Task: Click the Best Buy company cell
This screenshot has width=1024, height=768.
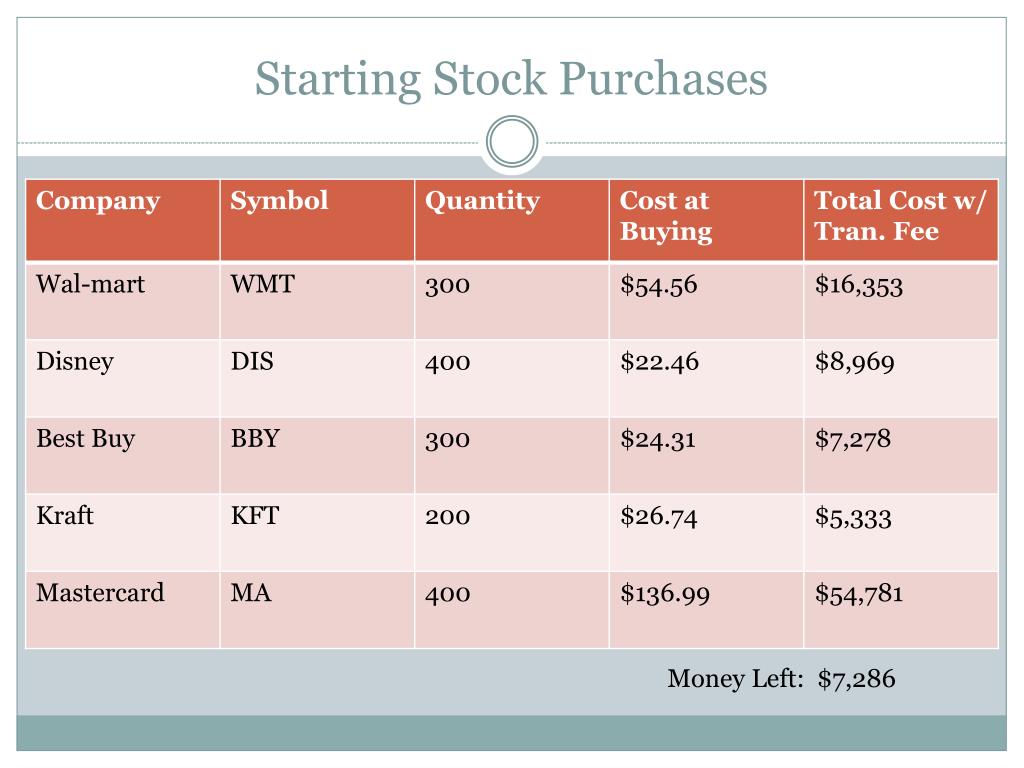Action: 123,455
